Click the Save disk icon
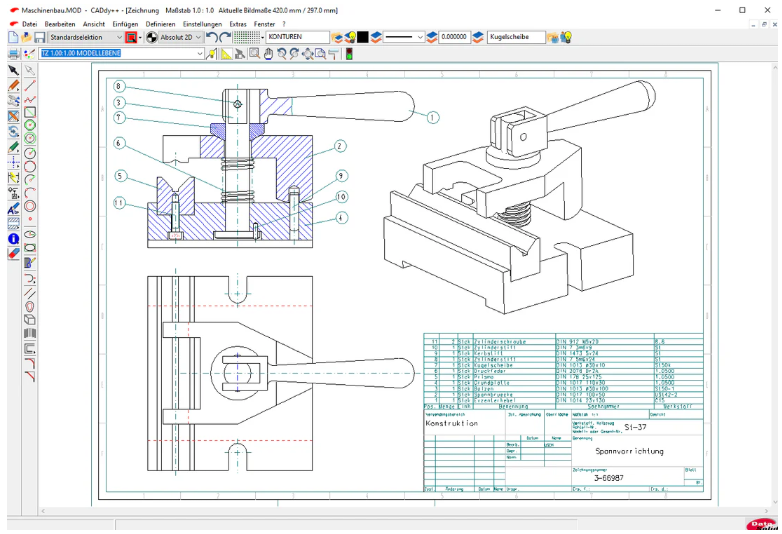This screenshot has height=534, width=782. point(39,37)
